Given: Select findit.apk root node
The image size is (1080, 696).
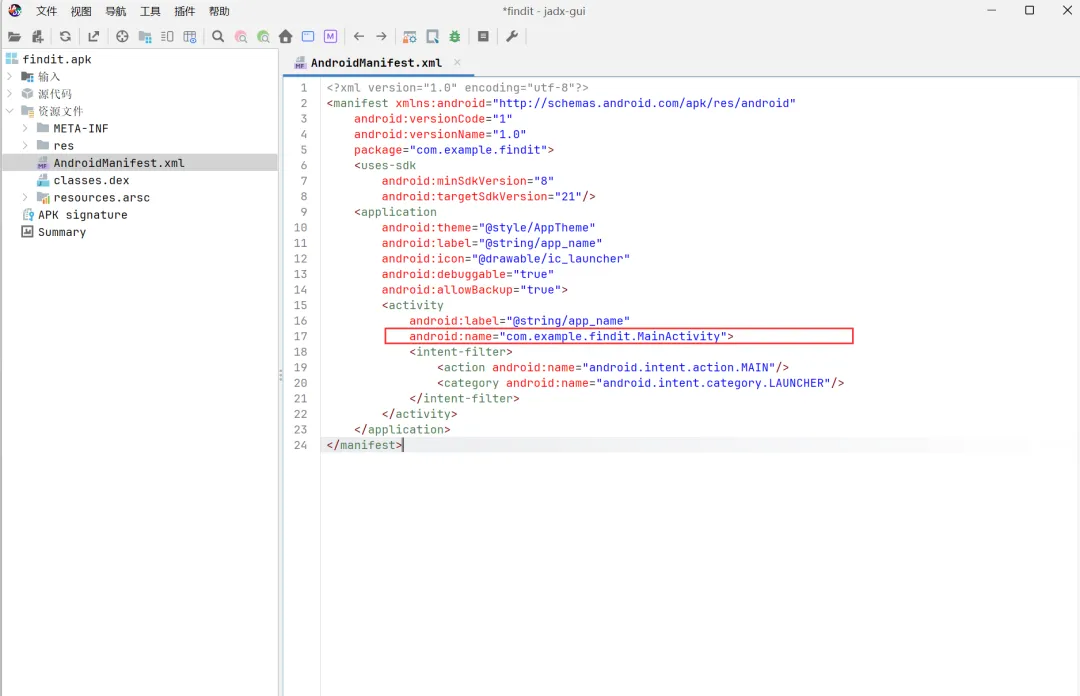Looking at the screenshot, I should [56, 59].
